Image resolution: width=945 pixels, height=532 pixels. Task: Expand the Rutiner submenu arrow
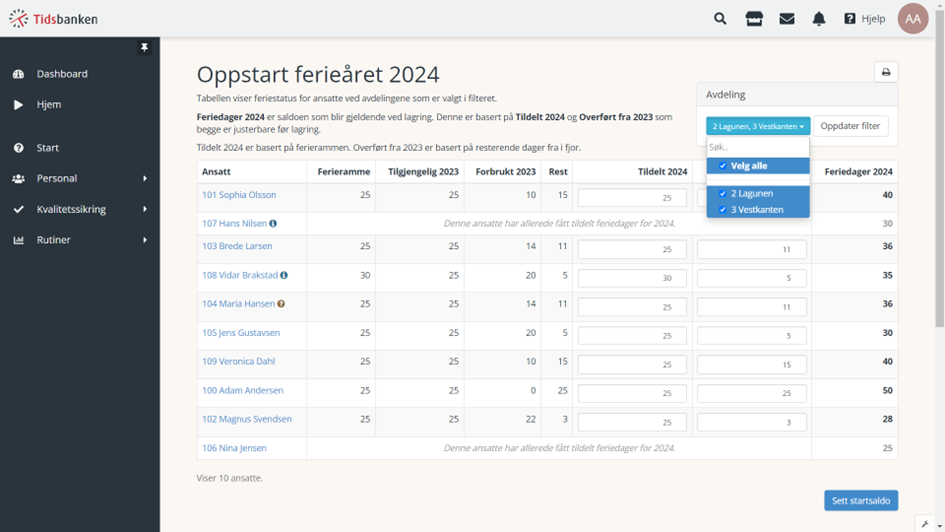pos(145,240)
